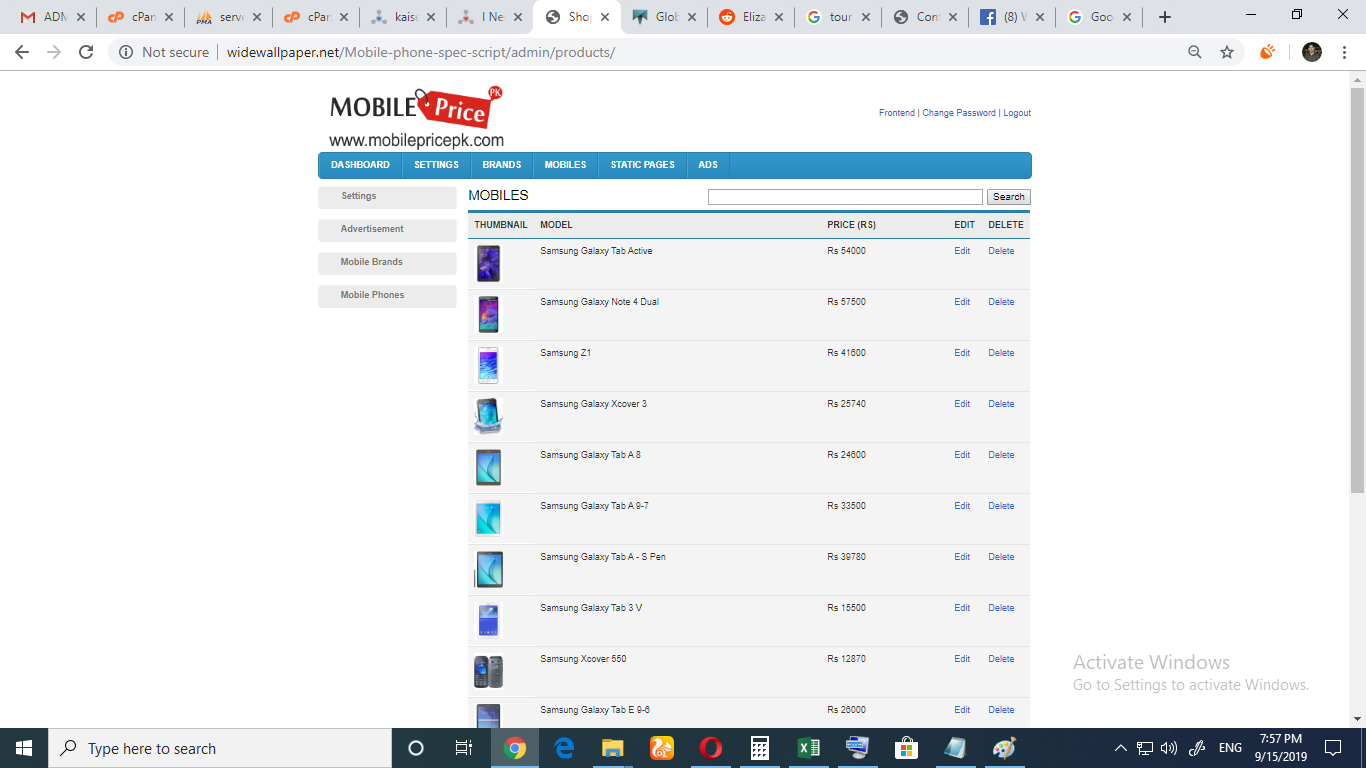The image size is (1366, 768).
Task: Delete Samsung Galaxy Tab A 8
Action: click(x=1001, y=455)
